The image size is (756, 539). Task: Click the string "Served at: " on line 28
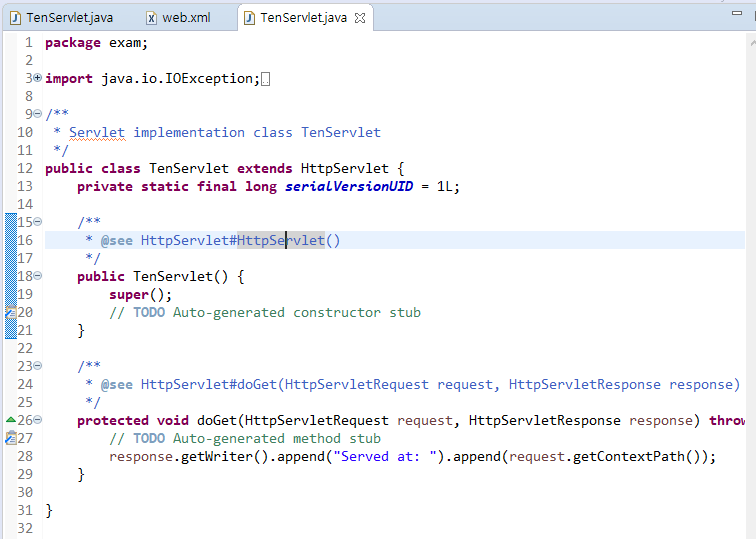pos(385,457)
